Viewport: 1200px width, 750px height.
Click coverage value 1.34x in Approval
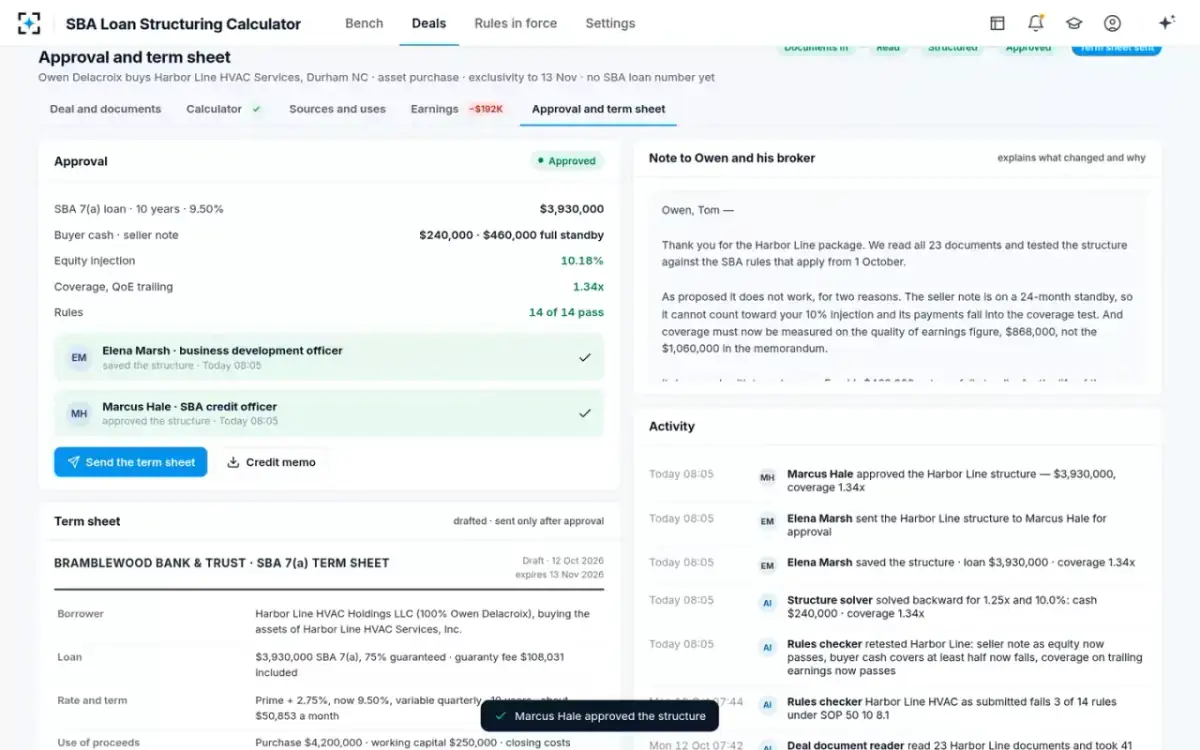coord(589,287)
